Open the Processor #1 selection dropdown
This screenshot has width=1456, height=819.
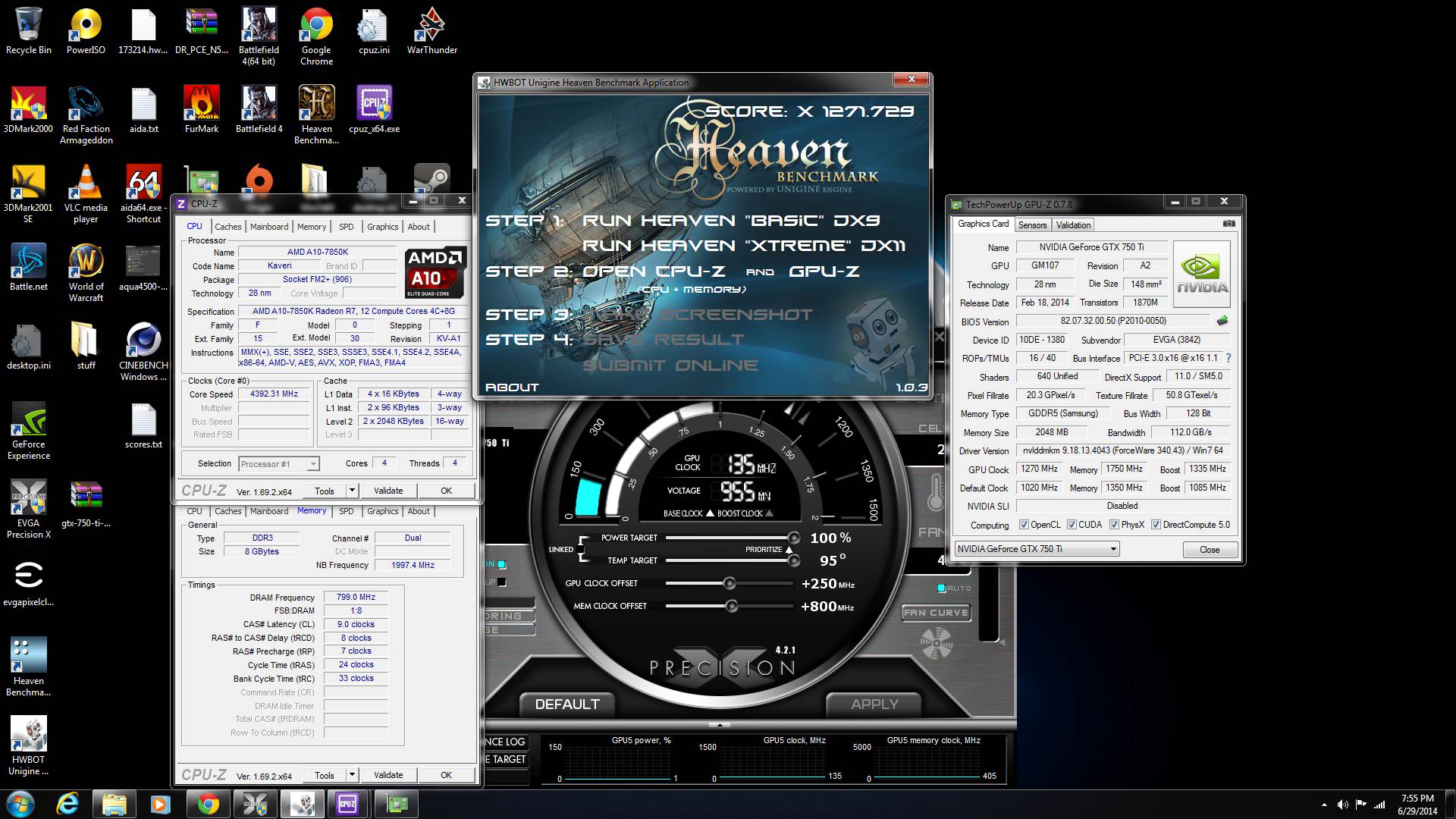point(279,463)
